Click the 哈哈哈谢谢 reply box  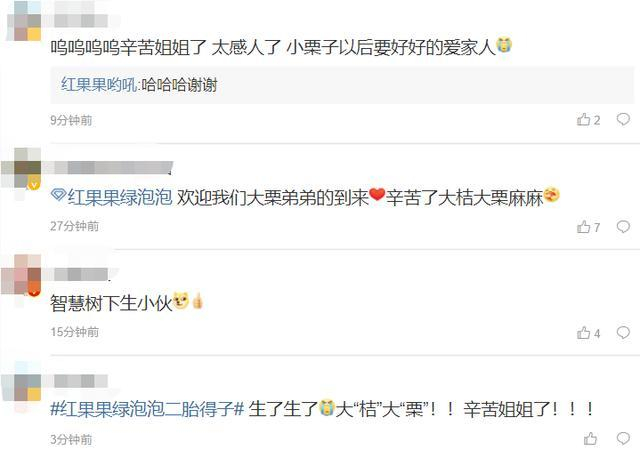point(342,85)
